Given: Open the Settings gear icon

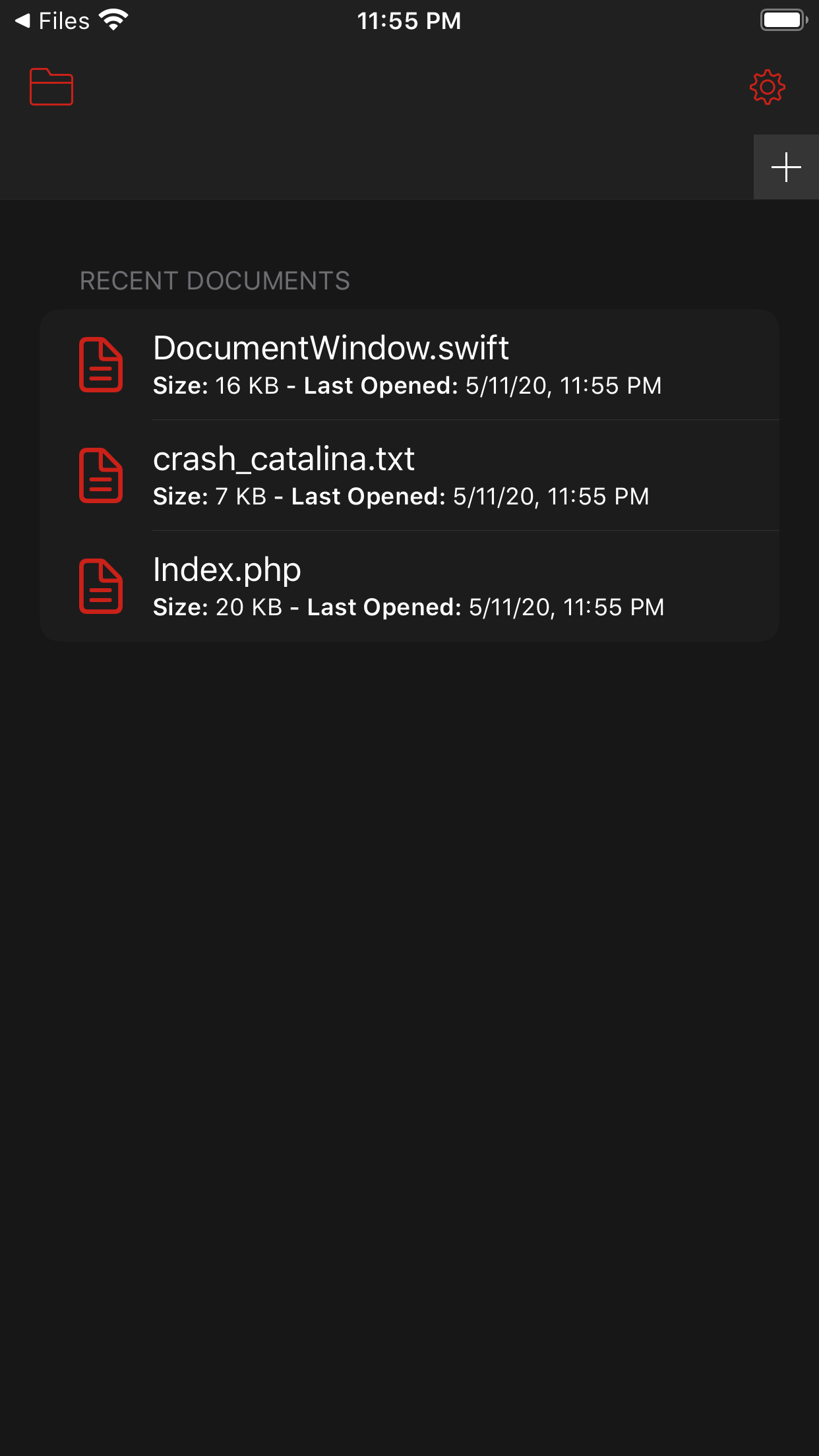Looking at the screenshot, I should tap(767, 86).
